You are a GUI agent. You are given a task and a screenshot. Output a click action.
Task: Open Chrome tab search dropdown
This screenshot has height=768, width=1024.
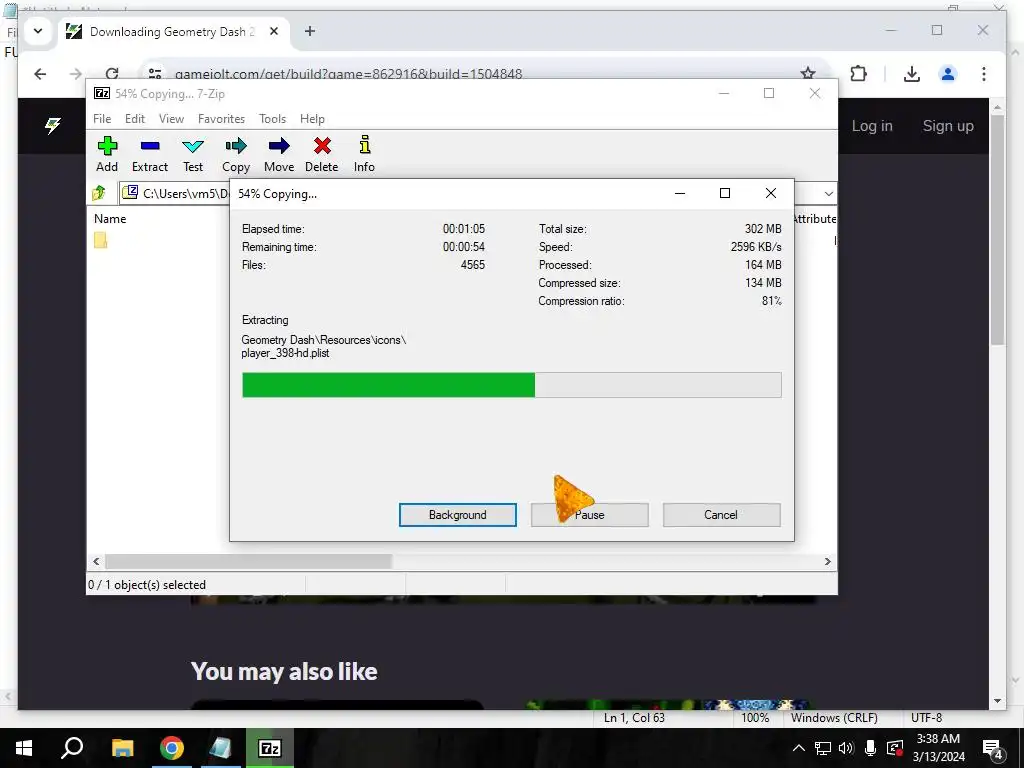click(38, 31)
